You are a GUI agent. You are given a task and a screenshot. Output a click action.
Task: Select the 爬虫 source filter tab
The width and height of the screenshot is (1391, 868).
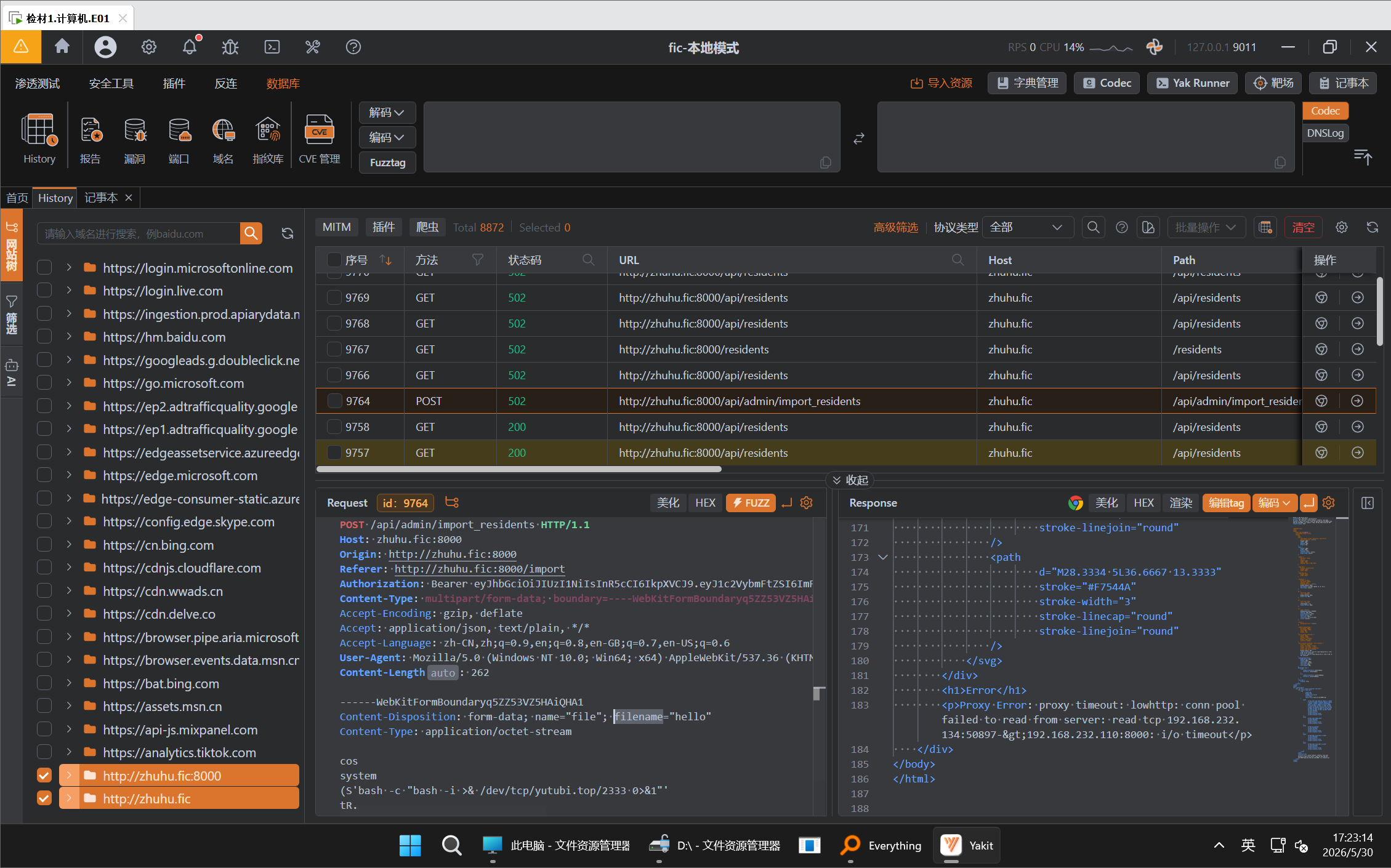427,227
